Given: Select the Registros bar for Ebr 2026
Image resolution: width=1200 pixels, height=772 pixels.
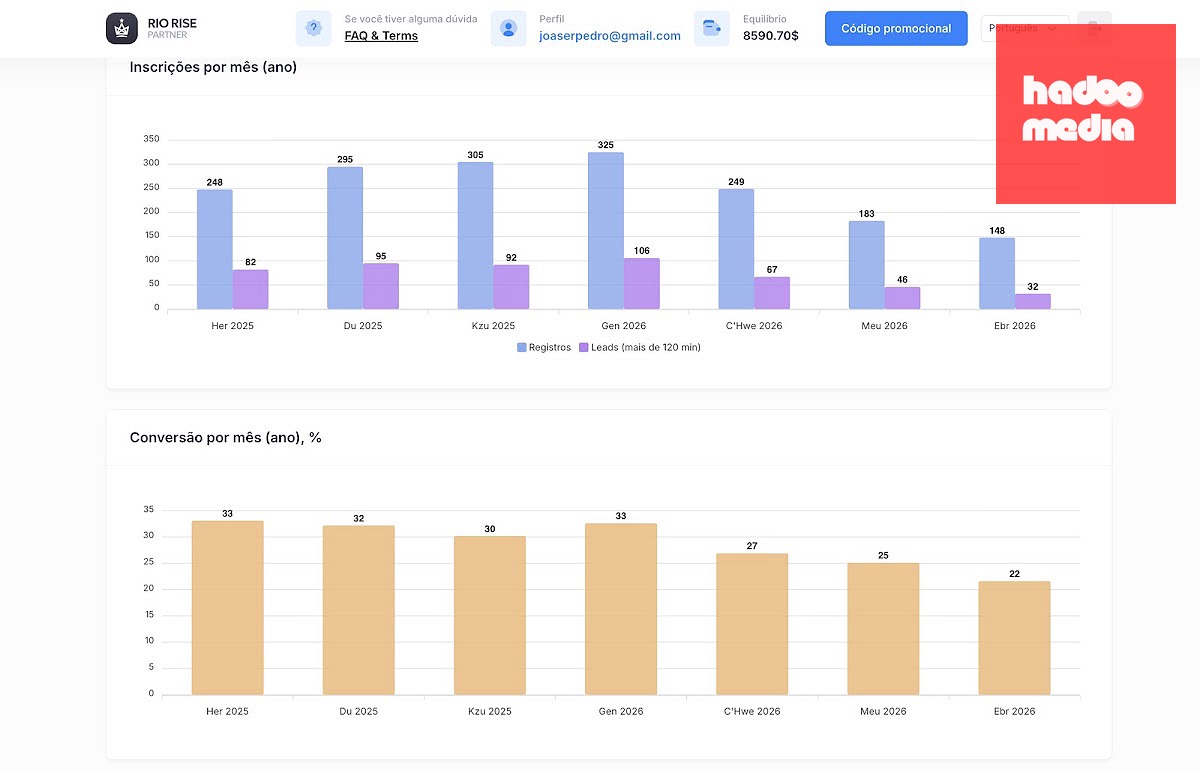Looking at the screenshot, I should (997, 273).
